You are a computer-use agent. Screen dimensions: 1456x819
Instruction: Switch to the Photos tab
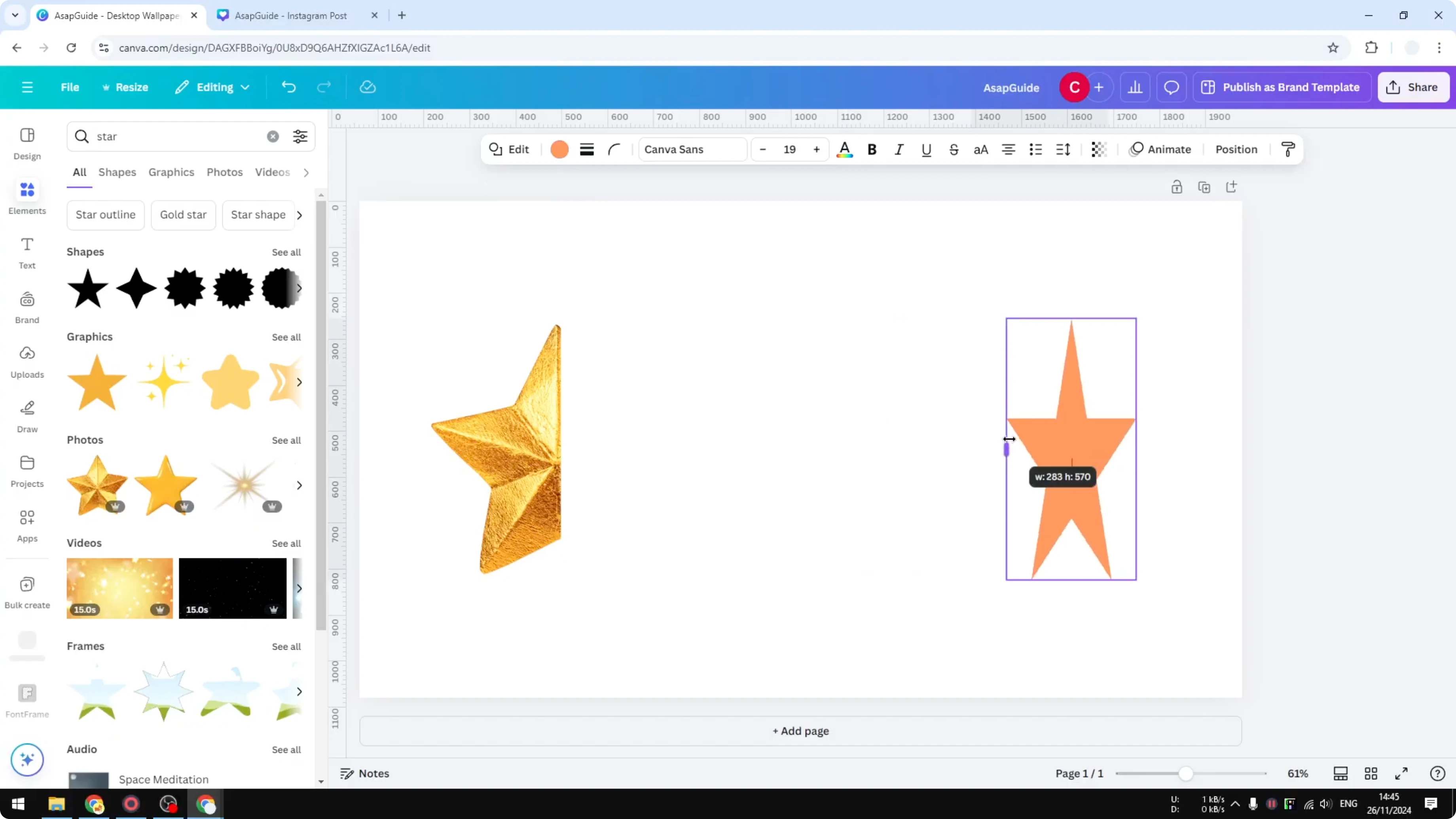coord(224,173)
